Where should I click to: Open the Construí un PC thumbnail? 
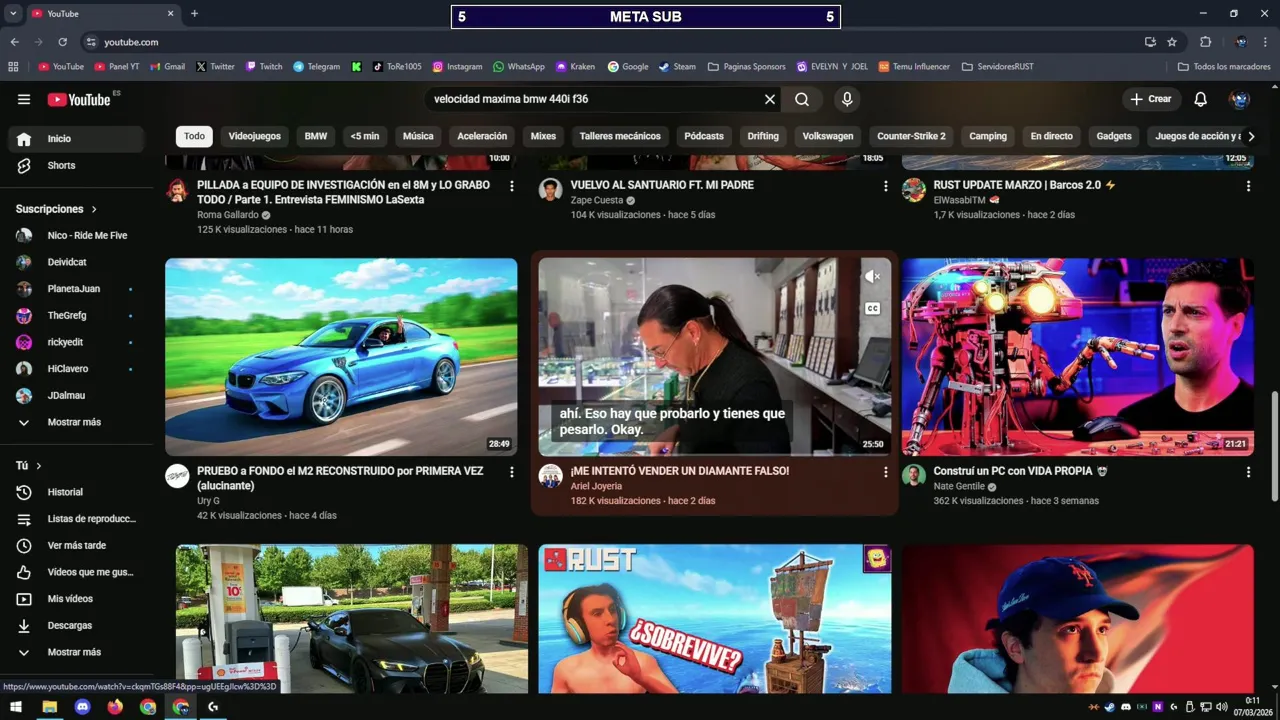click(x=1078, y=357)
